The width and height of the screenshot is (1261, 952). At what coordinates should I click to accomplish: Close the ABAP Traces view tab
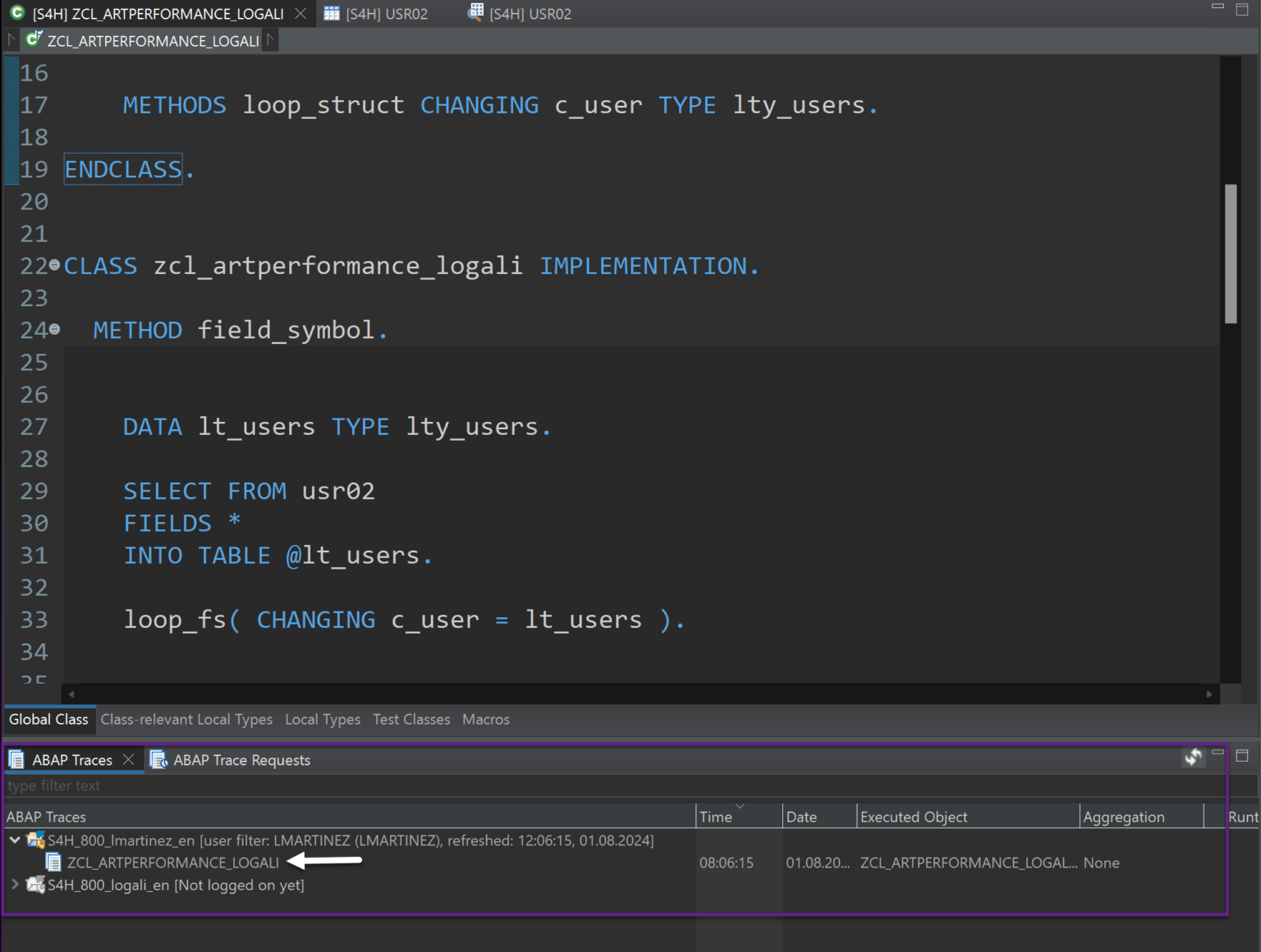[128, 760]
